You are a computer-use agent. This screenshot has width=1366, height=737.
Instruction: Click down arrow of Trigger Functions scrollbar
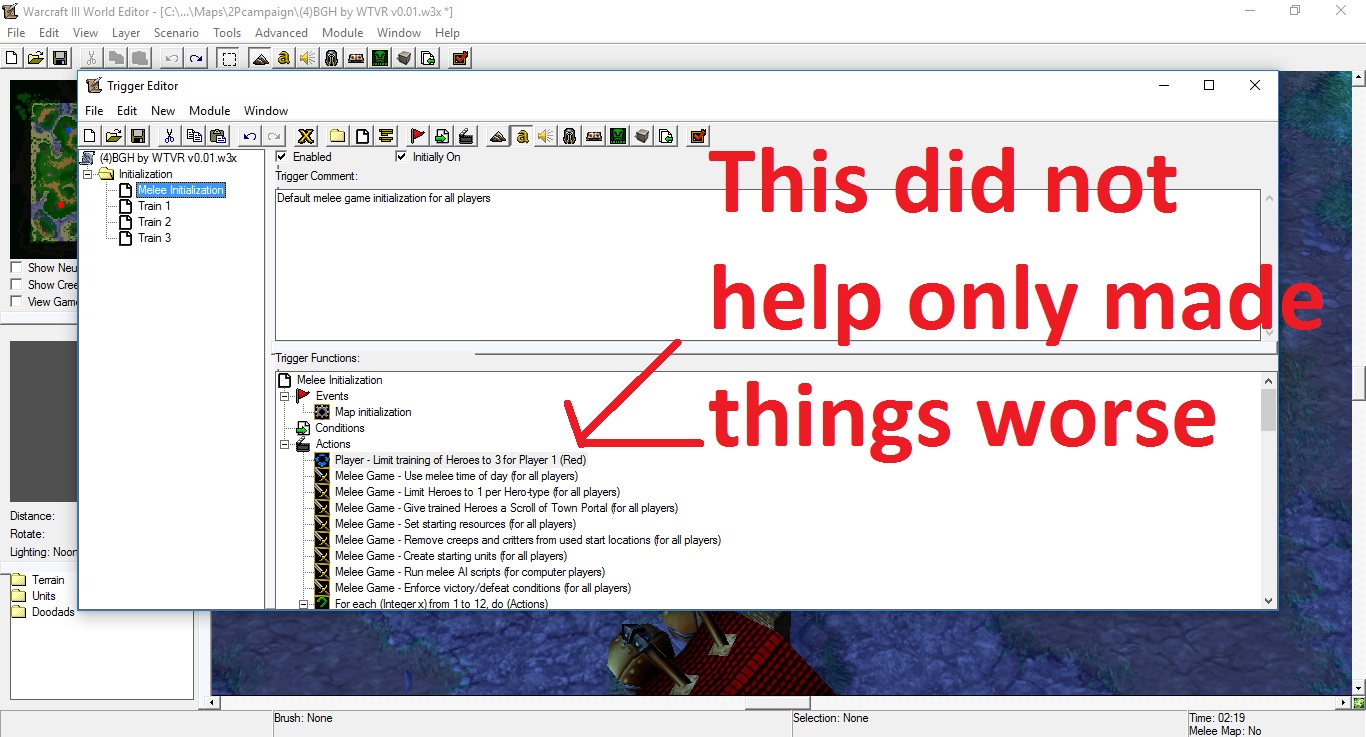click(1269, 601)
